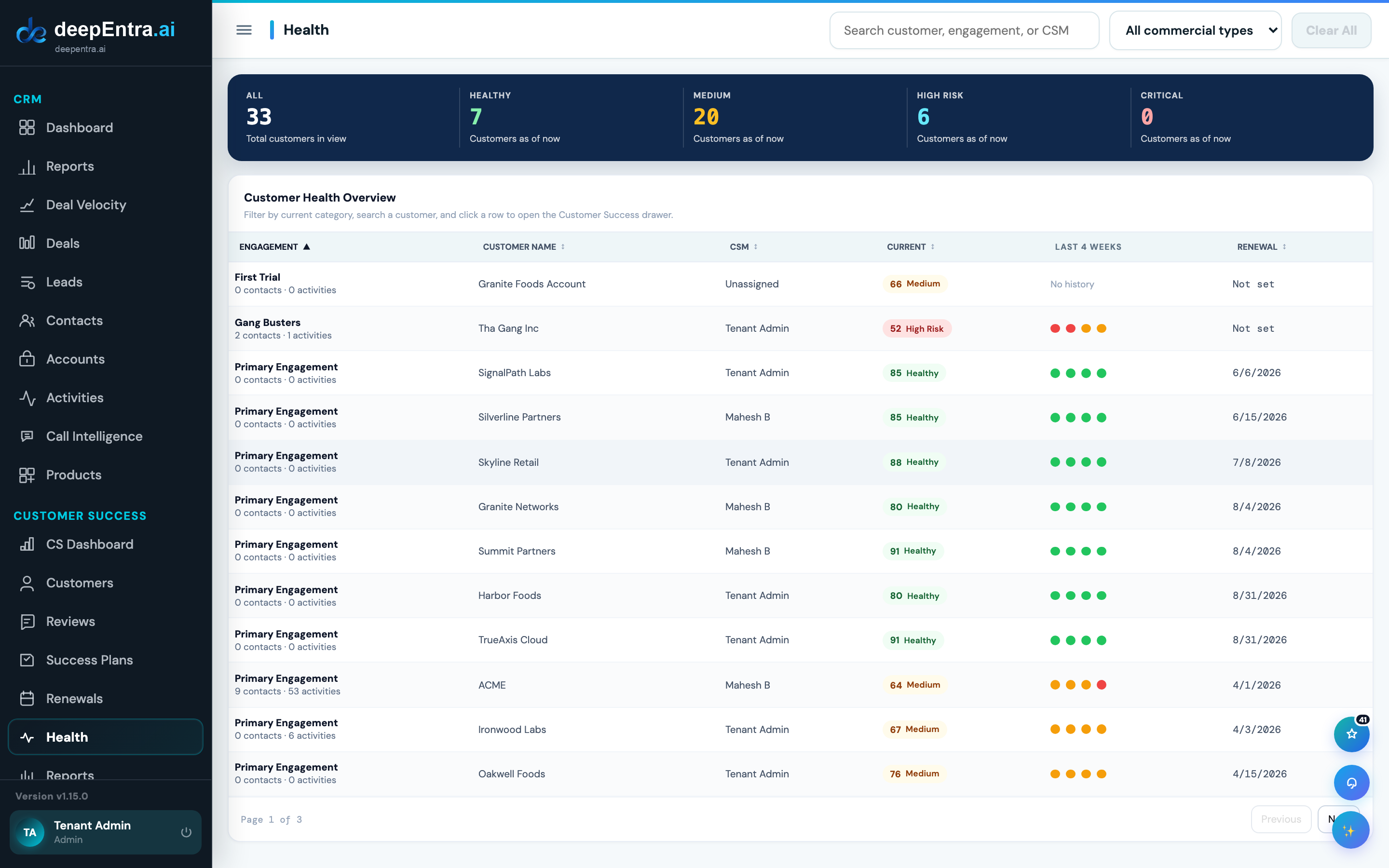Viewport: 1389px width, 868px height.
Task: Click the search customer input field
Action: [x=964, y=30]
